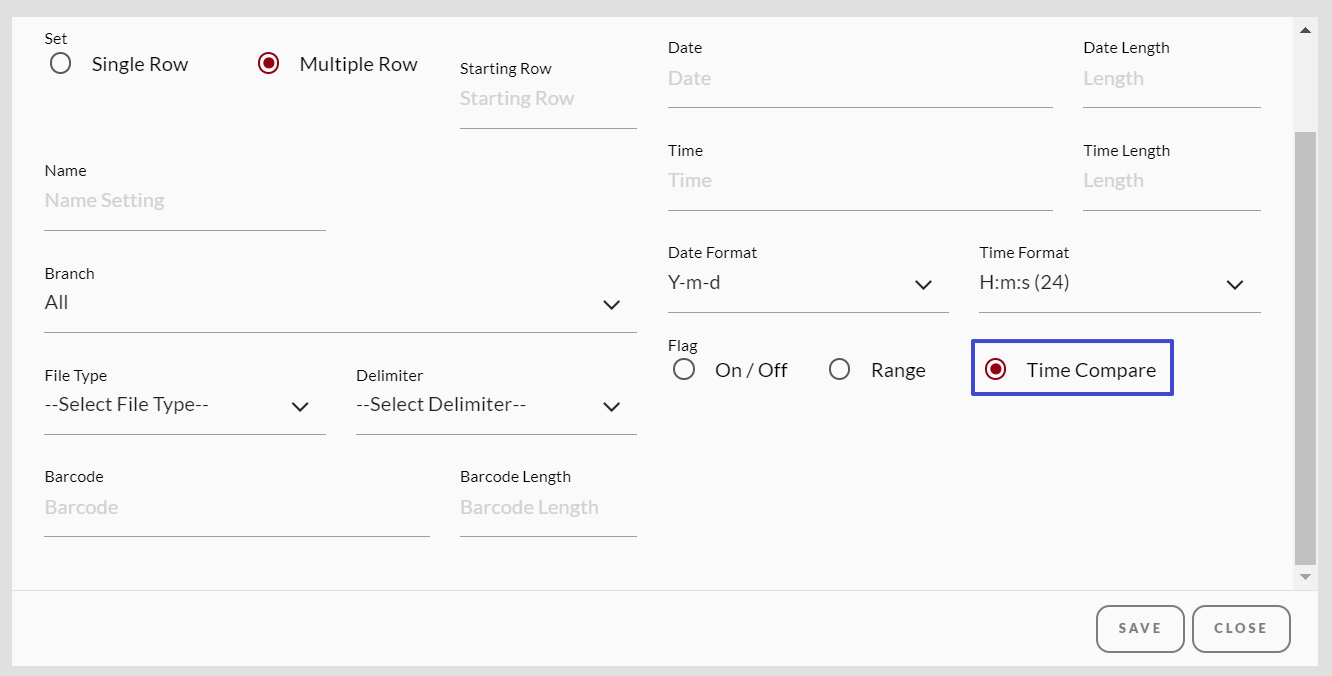
Task: Click the chevron arrow beside Select Delimiter
Action: pos(612,406)
